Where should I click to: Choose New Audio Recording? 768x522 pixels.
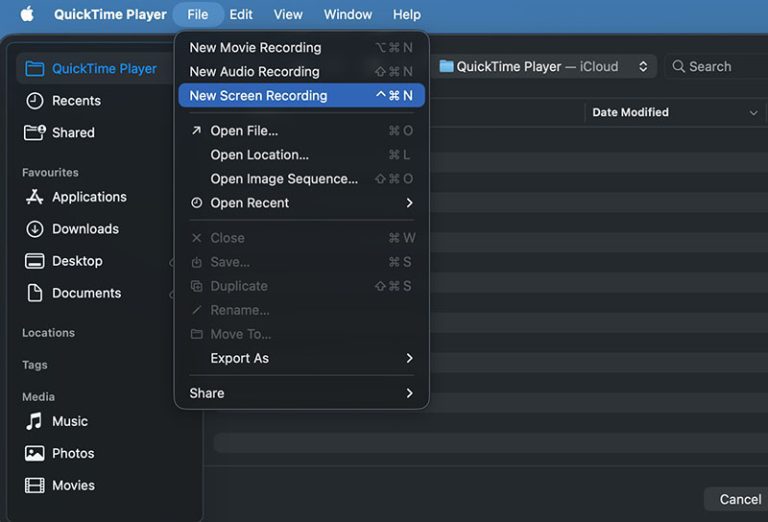[x=301, y=71]
